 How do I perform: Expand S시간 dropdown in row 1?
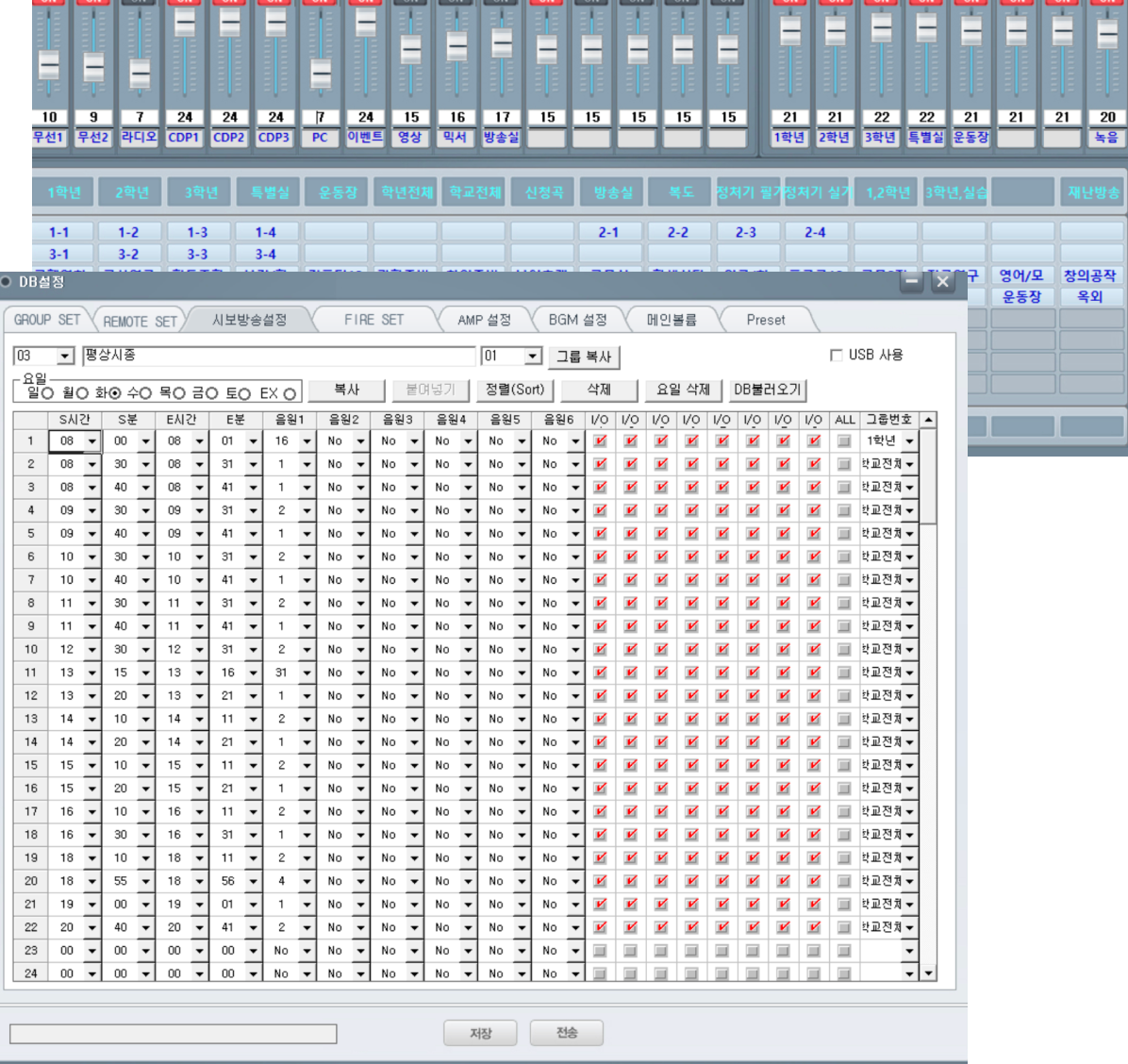(x=92, y=441)
